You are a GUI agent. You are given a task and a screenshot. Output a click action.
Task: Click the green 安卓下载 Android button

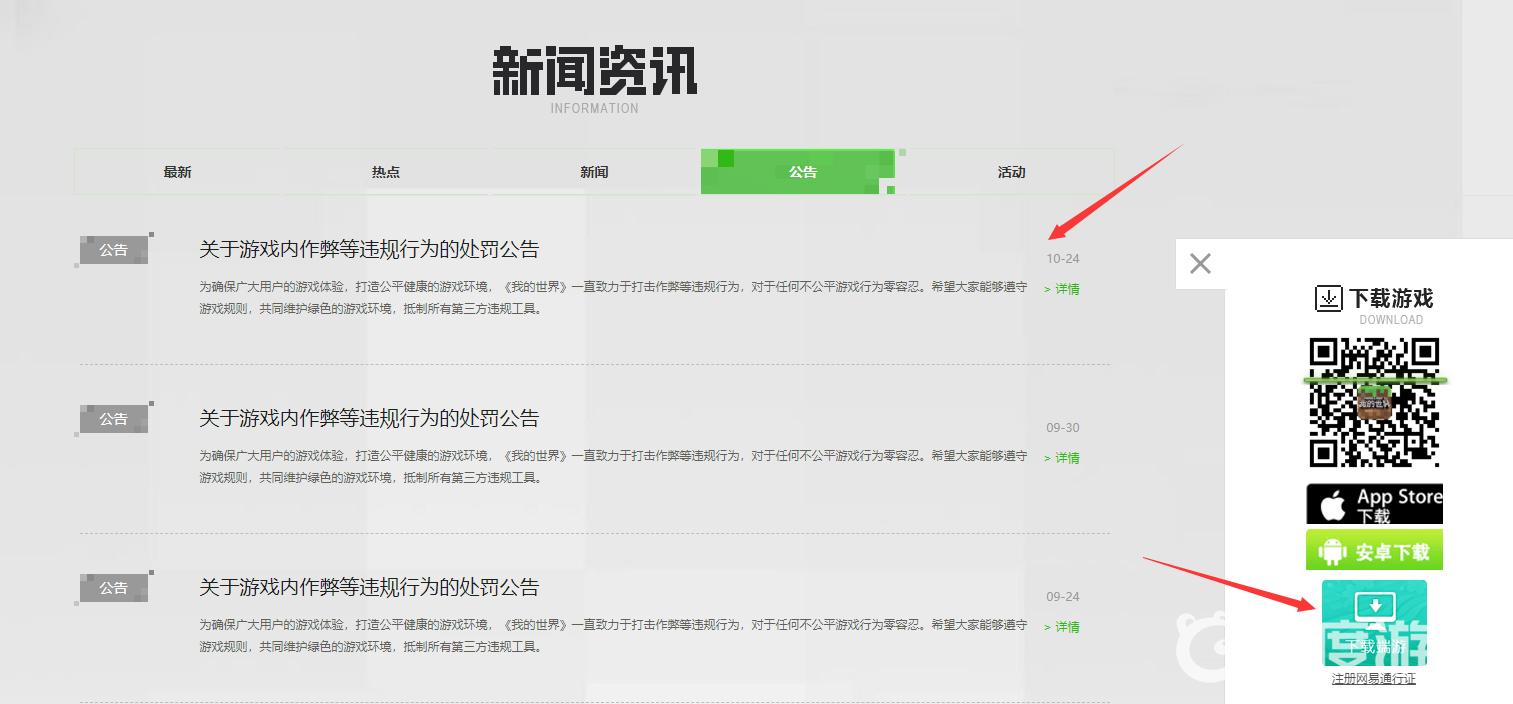tap(1374, 551)
